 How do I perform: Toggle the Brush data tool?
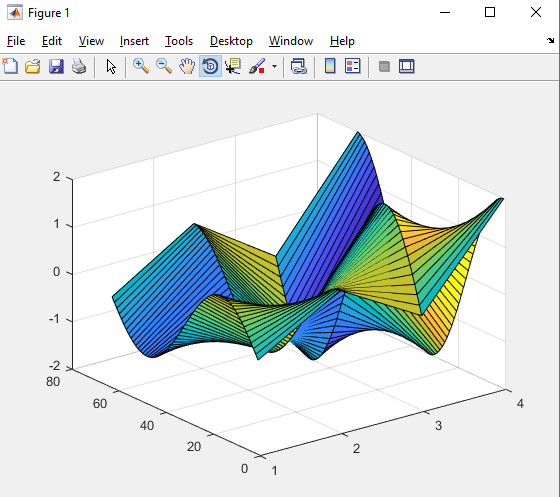257,66
